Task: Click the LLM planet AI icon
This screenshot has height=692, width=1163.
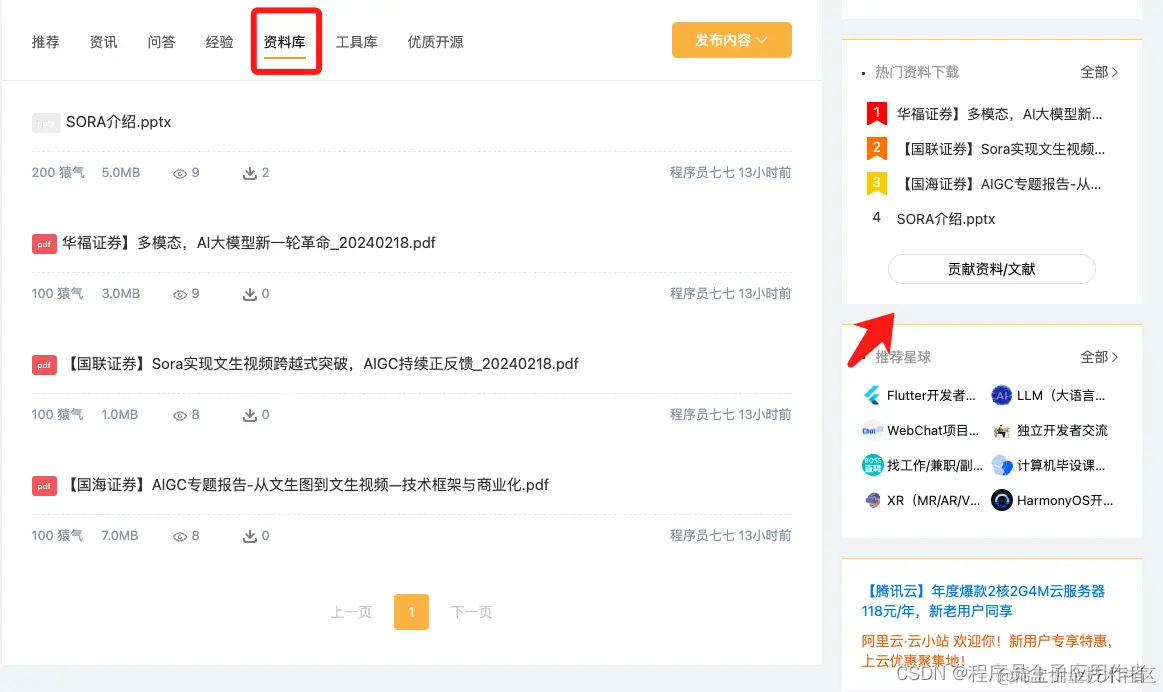Action: click(x=1001, y=395)
